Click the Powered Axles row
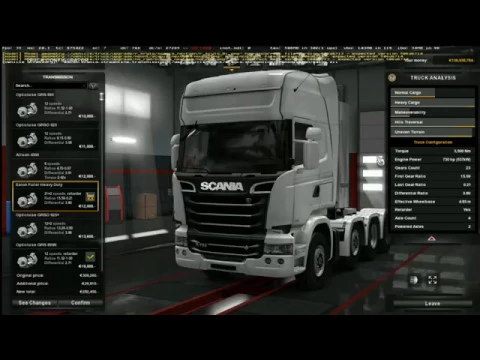 [433, 226]
